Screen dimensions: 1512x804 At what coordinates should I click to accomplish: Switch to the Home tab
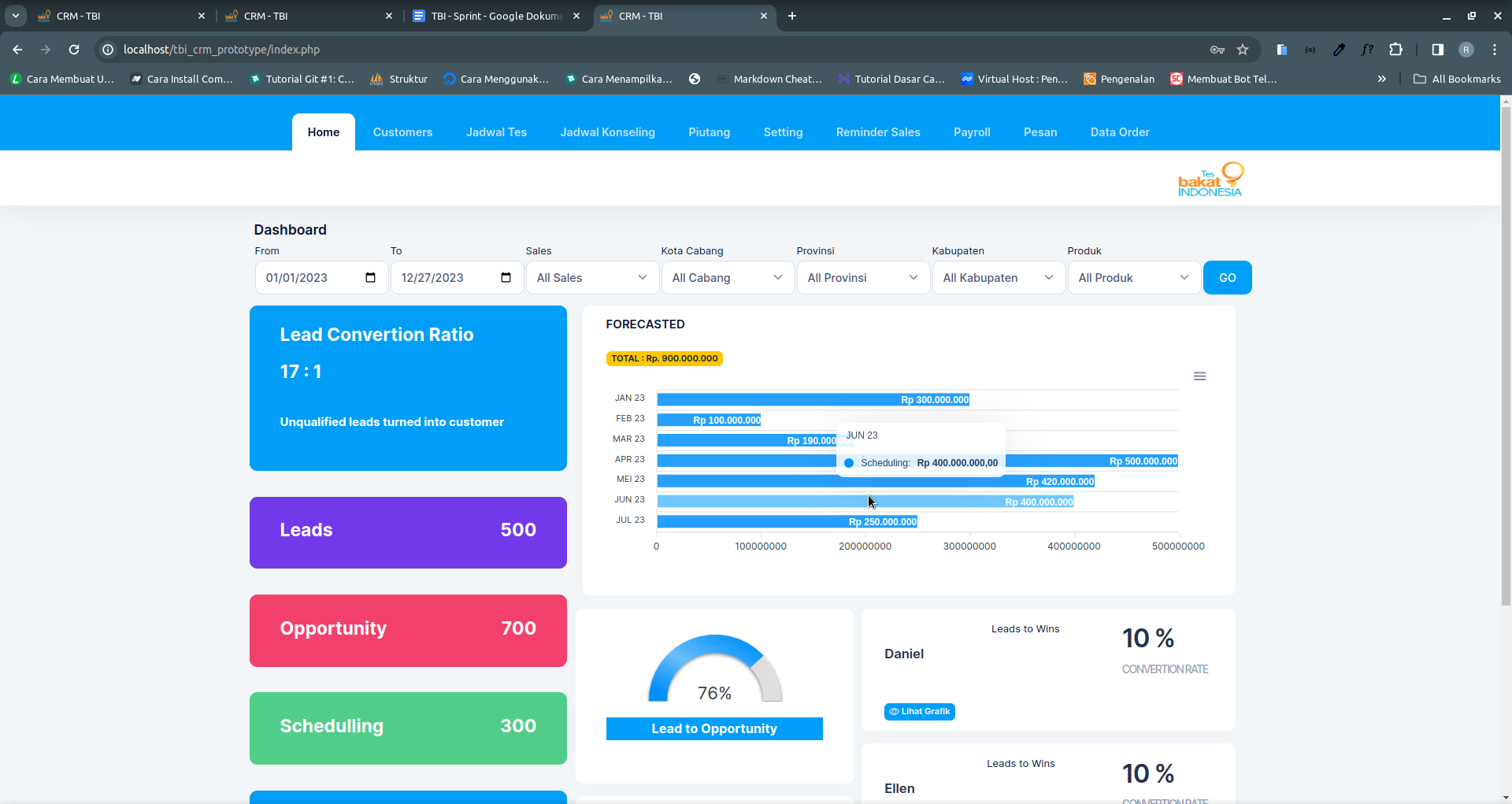324,132
